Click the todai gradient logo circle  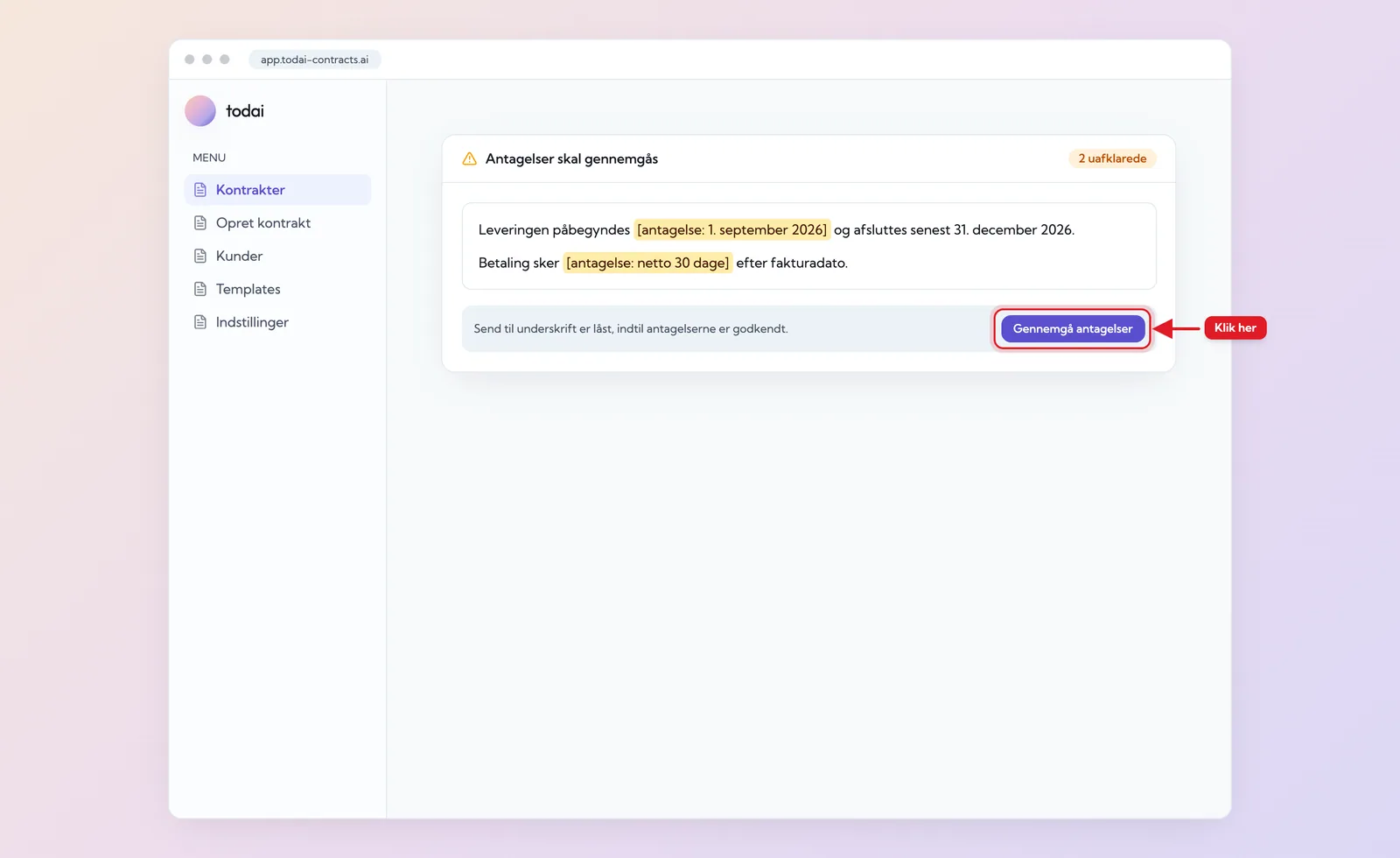pos(200,111)
